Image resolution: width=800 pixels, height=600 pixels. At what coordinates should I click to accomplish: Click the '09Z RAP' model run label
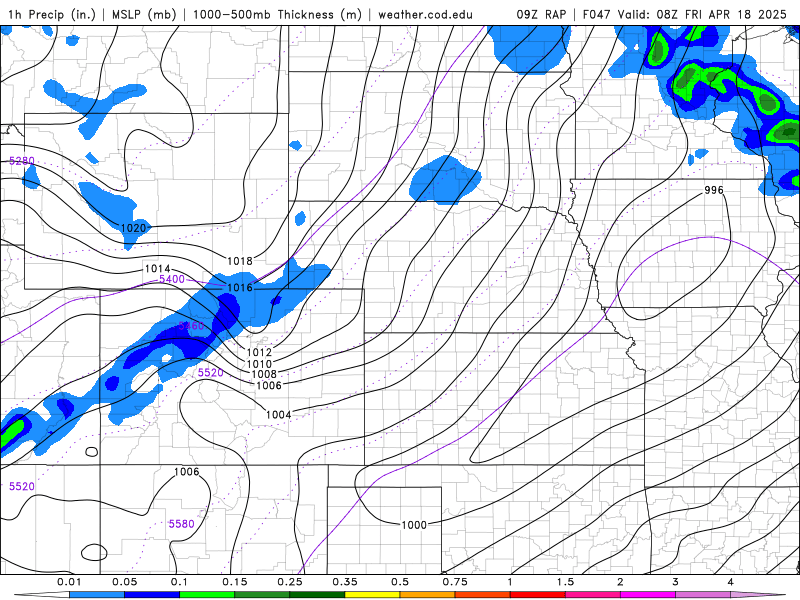coord(541,14)
